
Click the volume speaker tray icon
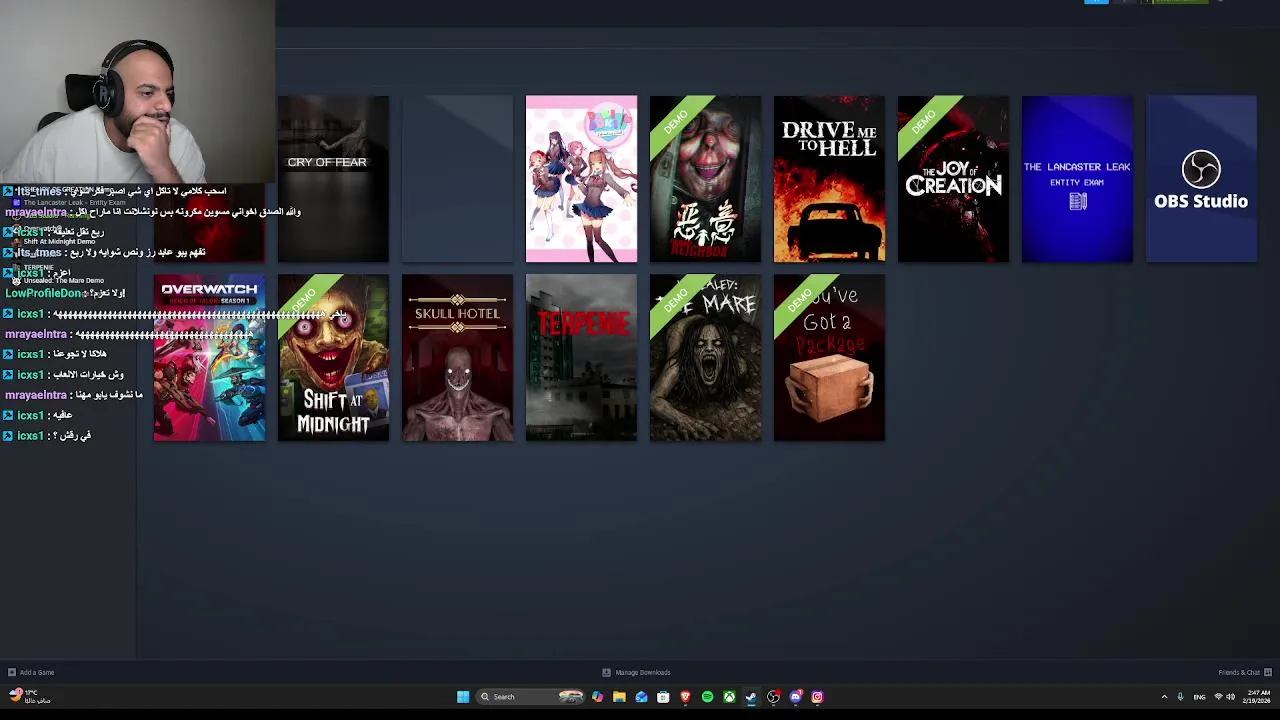click(1231, 697)
